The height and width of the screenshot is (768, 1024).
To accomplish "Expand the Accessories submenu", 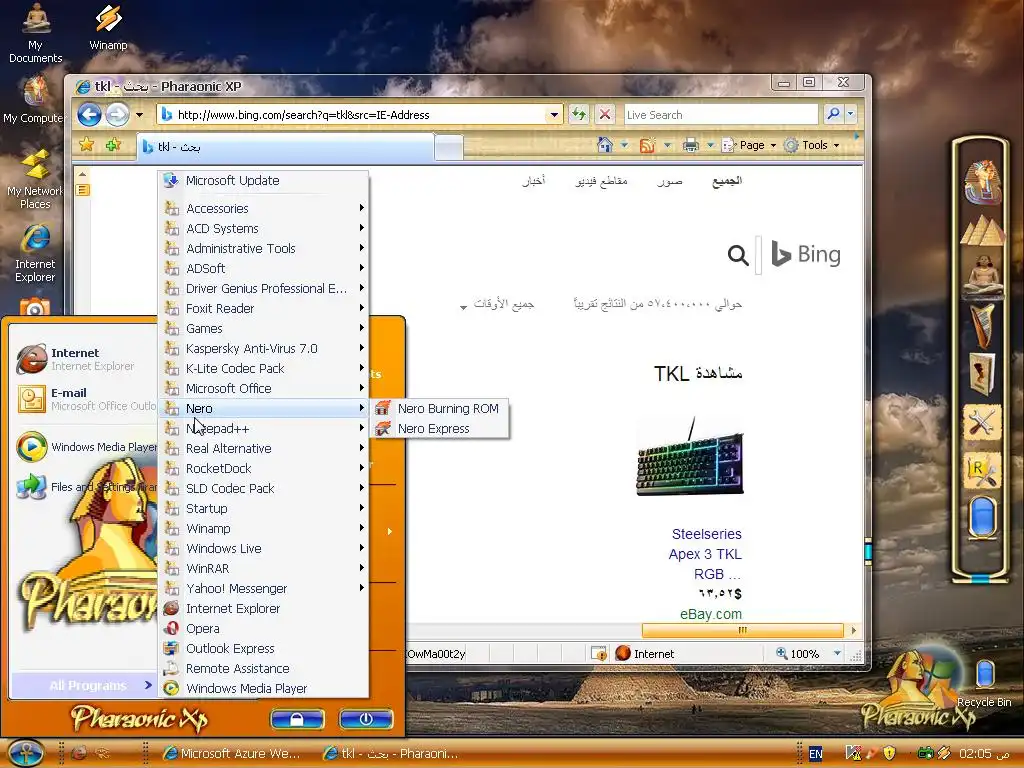I will [264, 208].
